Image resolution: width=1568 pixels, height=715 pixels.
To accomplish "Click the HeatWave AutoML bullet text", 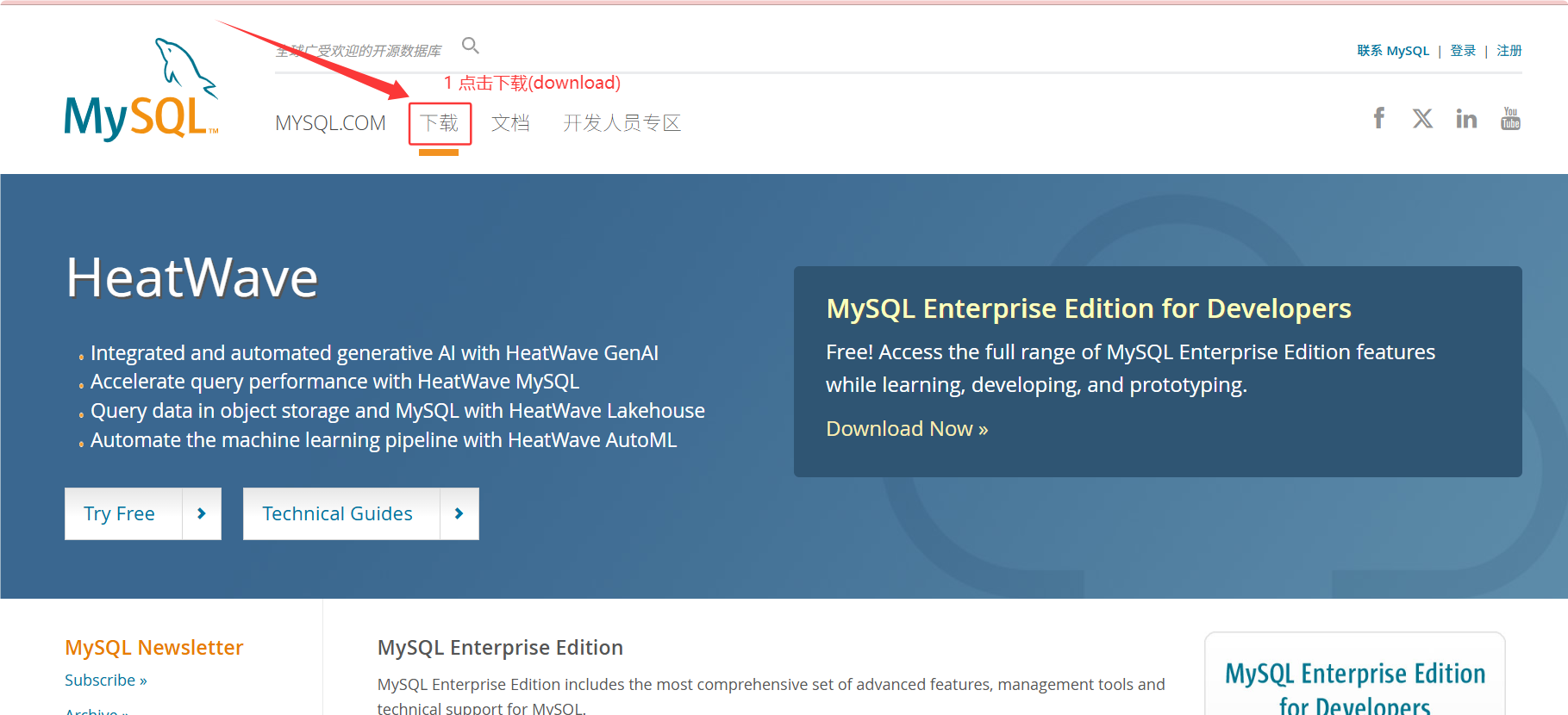I will click(384, 440).
